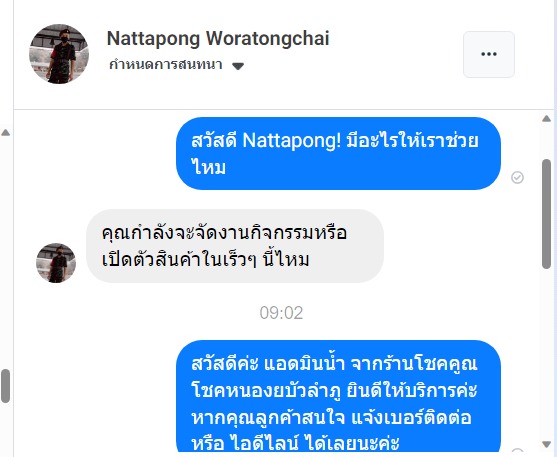
Task: Click the word ไหม in greeting bubble
Action: 209,167
